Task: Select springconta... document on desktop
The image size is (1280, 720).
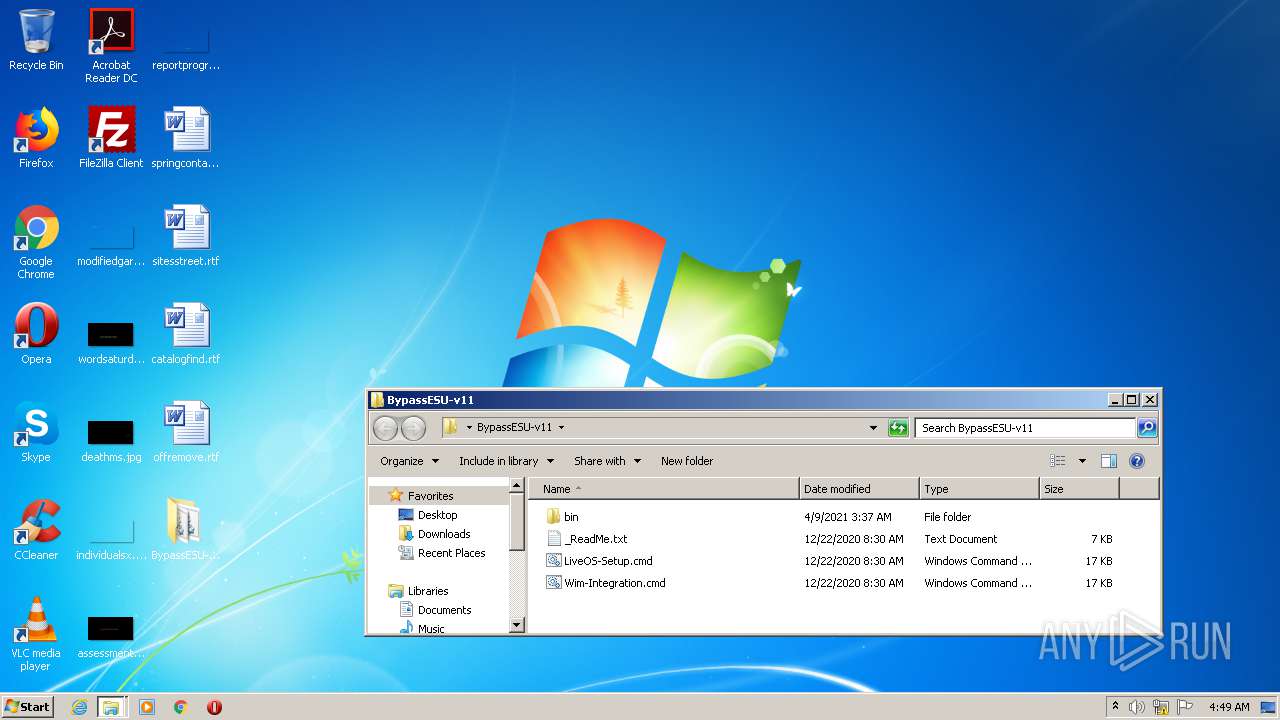Action: point(186,138)
